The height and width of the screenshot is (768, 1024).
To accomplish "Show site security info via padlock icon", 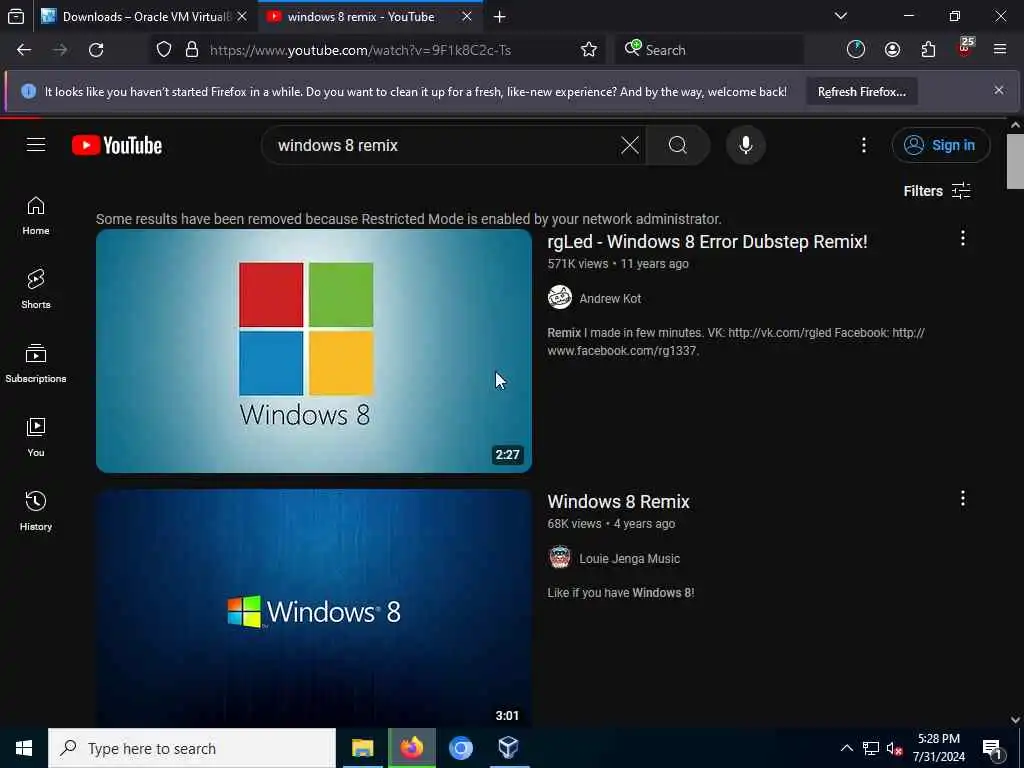I will [191, 50].
